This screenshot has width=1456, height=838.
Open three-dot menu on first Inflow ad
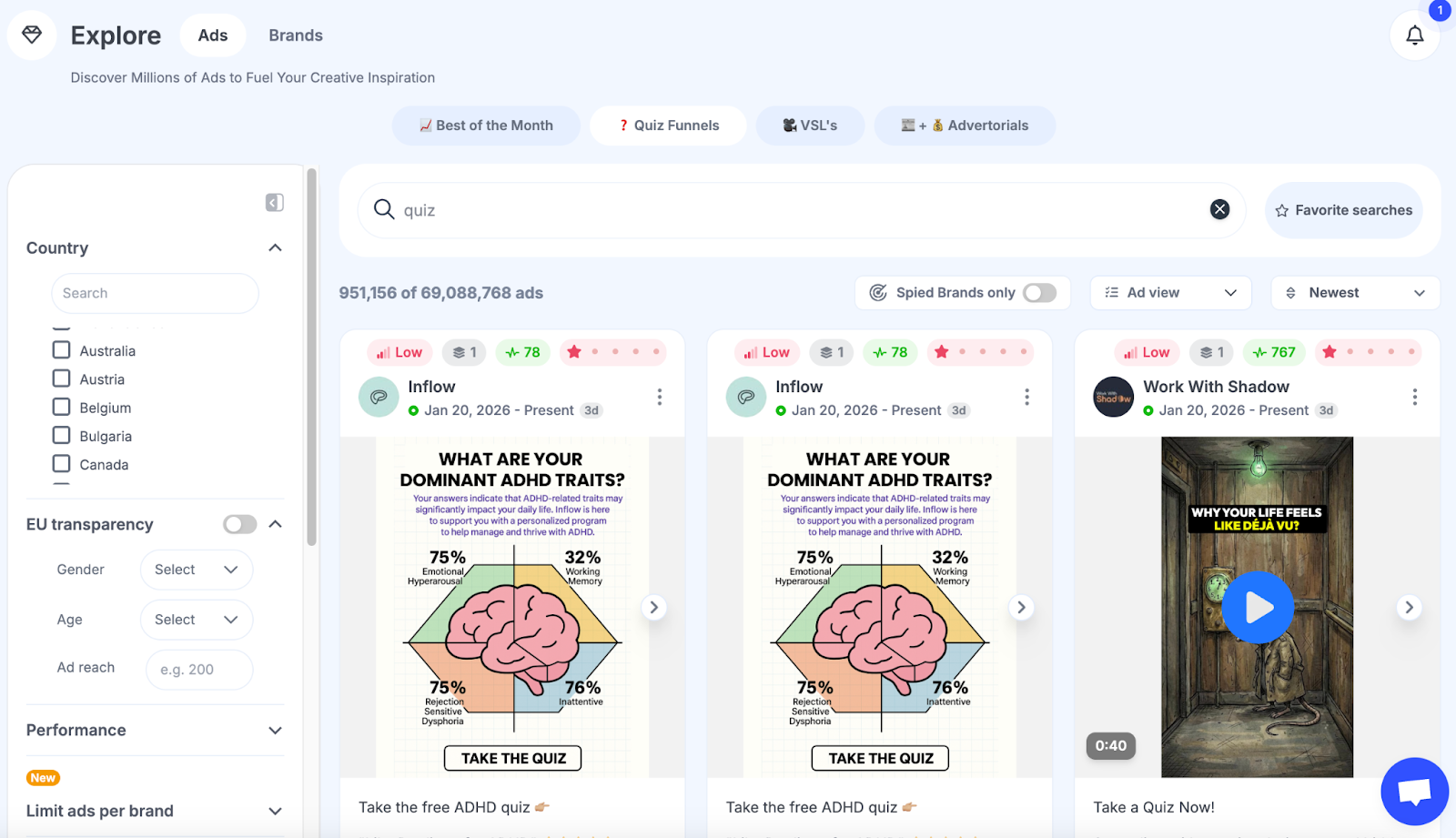(660, 397)
